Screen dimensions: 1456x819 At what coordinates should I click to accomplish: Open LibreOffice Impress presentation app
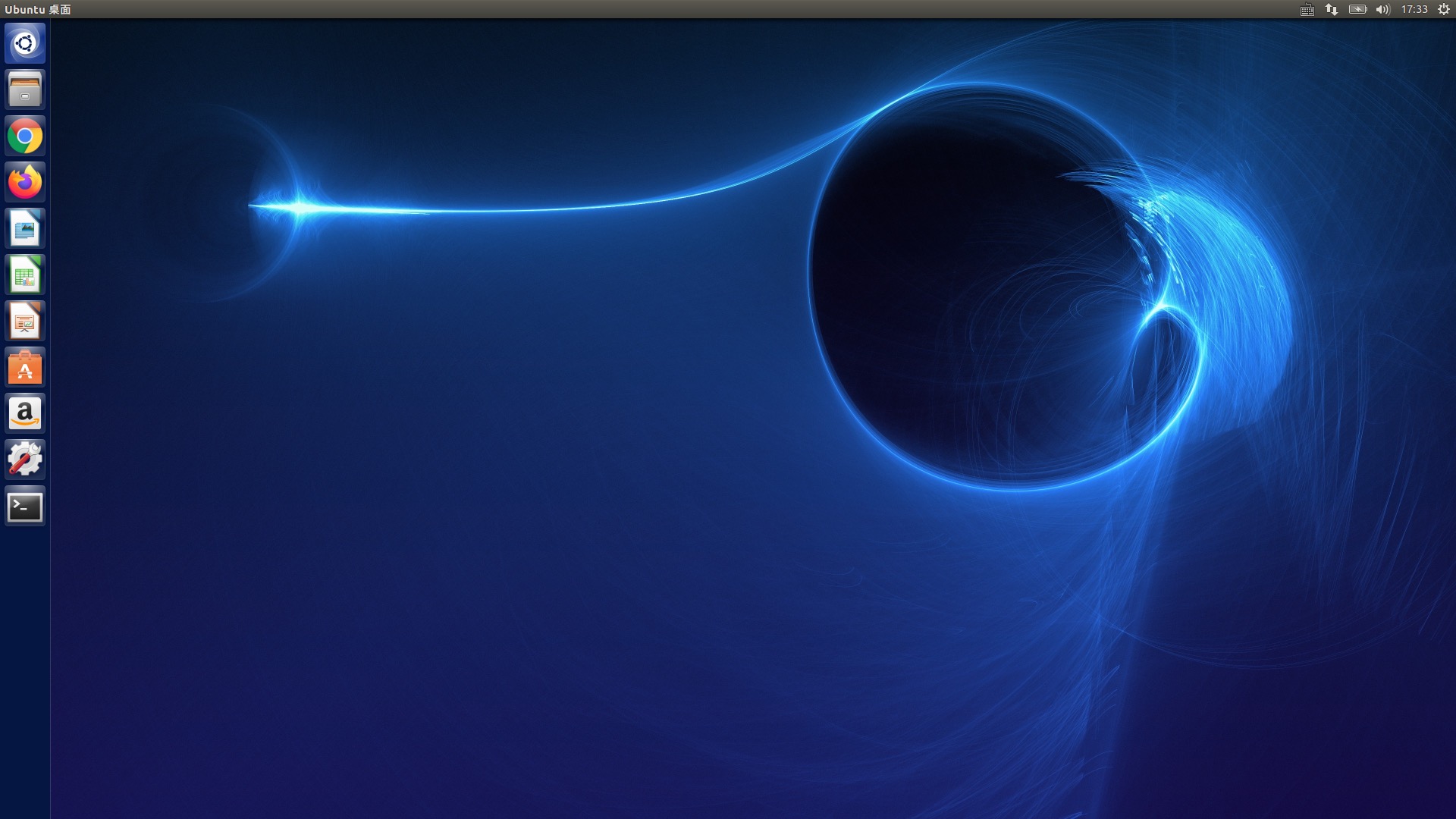pos(25,322)
